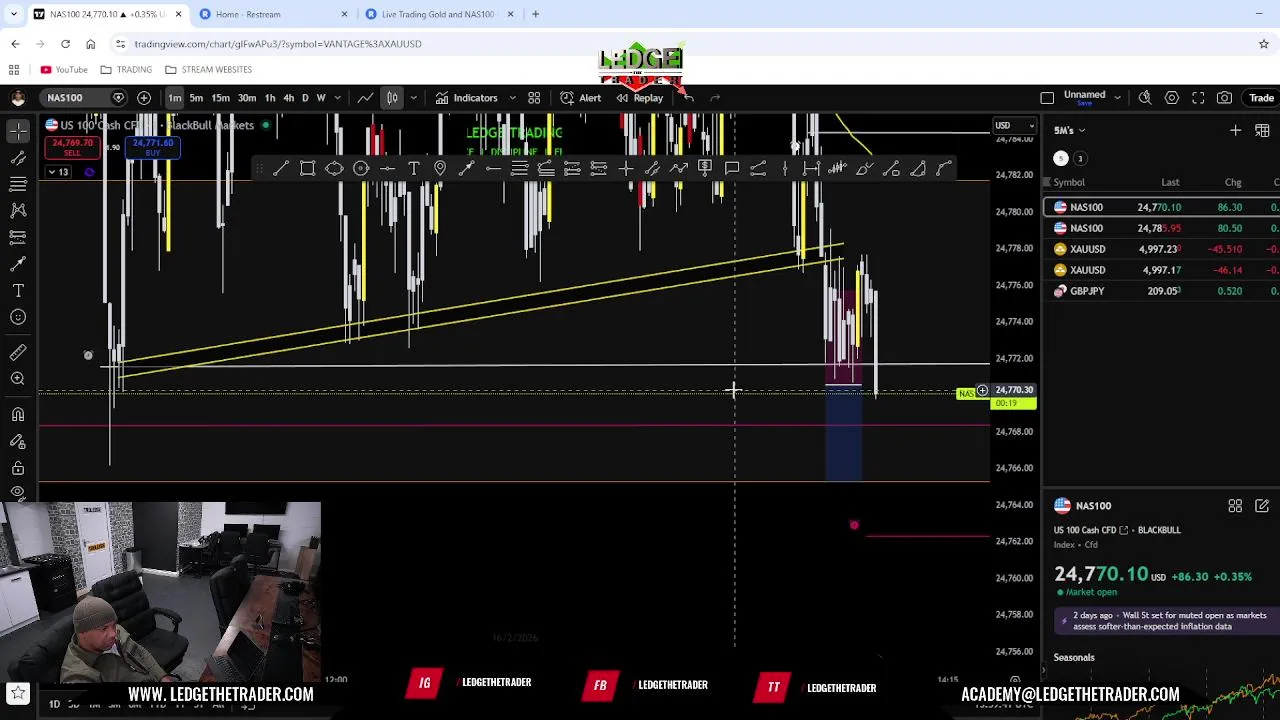The width and height of the screenshot is (1280, 720).
Task: Take a chart snapshot with camera icon
Action: tap(1224, 98)
